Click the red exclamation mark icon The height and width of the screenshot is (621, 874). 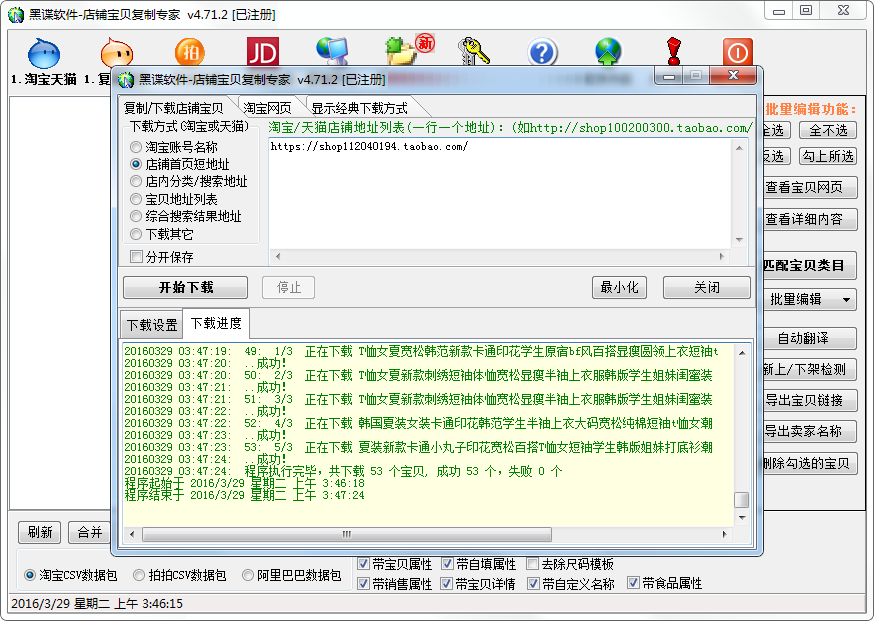673,52
